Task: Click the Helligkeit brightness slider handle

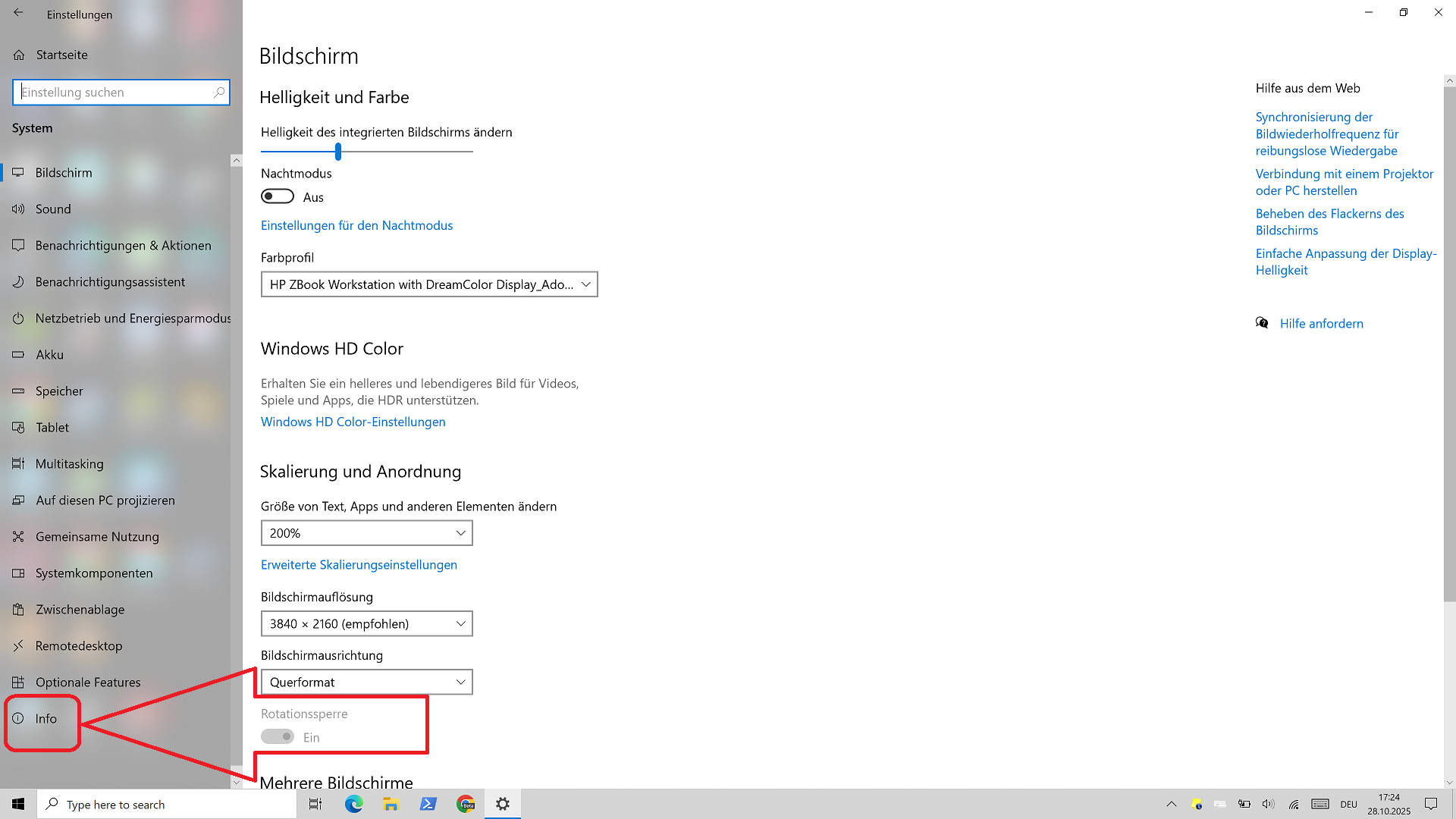Action: click(x=338, y=152)
